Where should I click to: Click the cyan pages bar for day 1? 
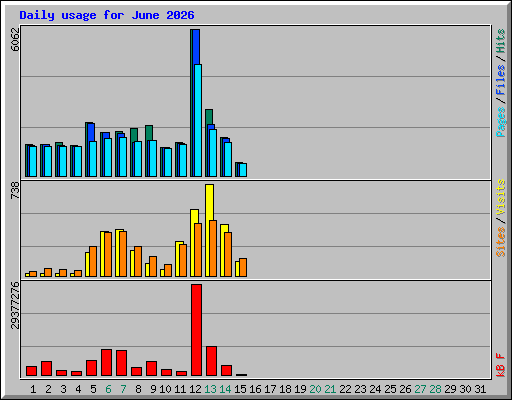33,161
